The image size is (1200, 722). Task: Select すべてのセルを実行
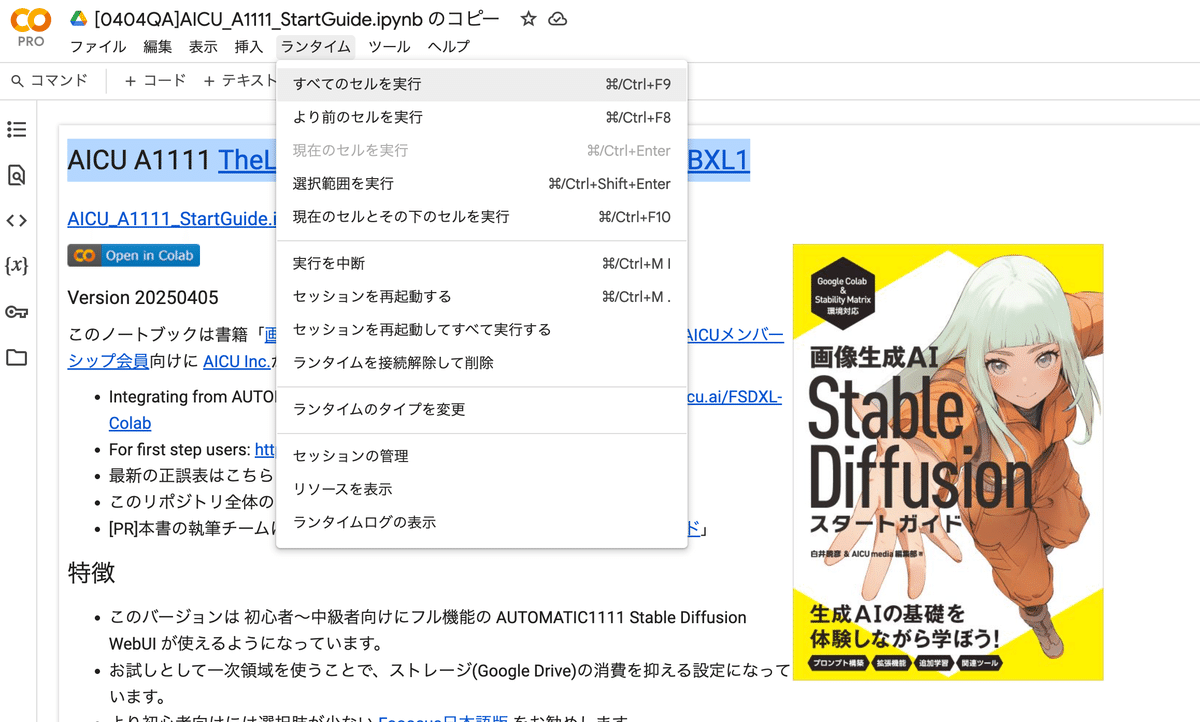click(x=482, y=84)
